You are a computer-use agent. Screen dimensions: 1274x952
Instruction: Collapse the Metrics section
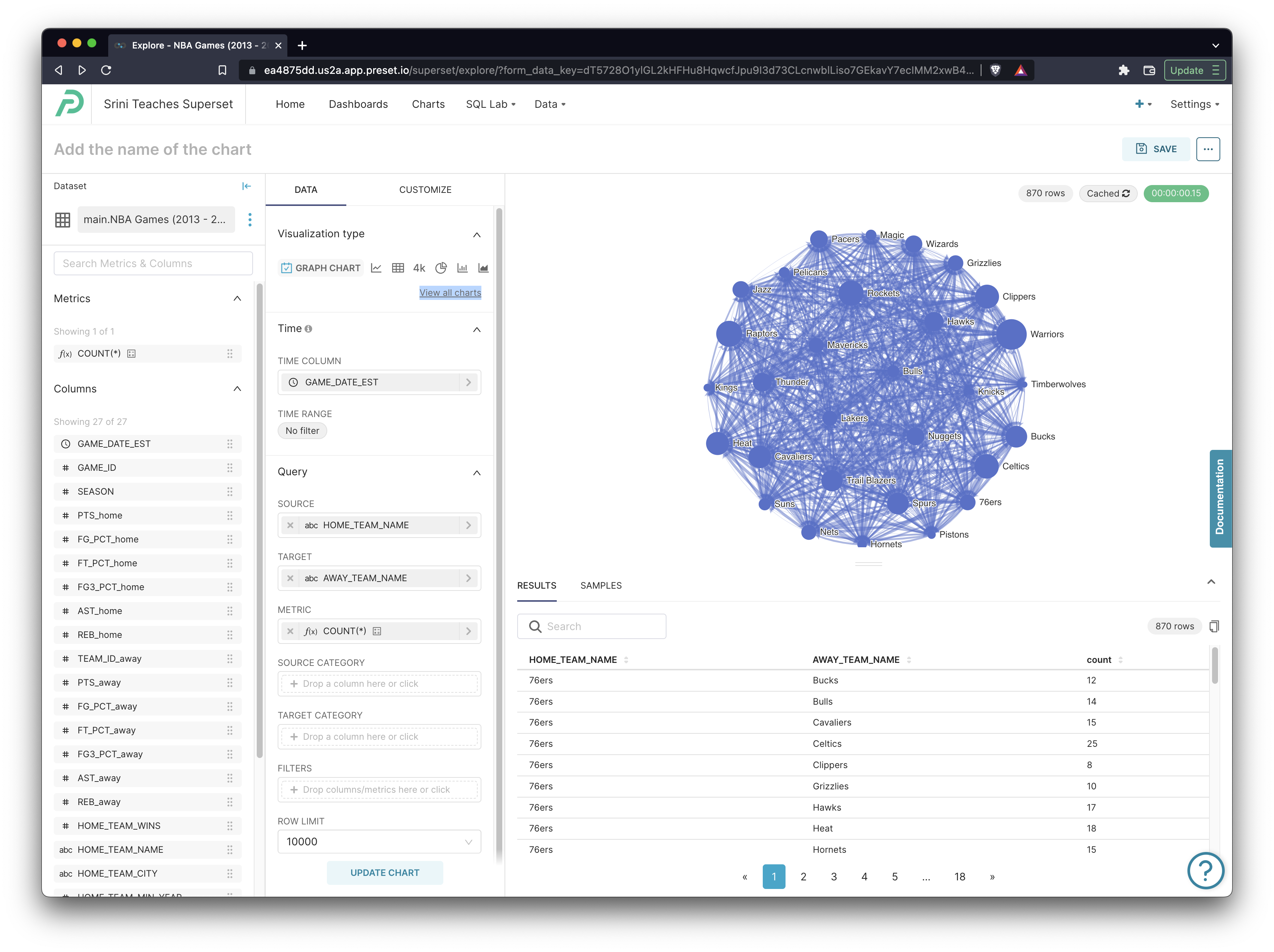point(237,298)
